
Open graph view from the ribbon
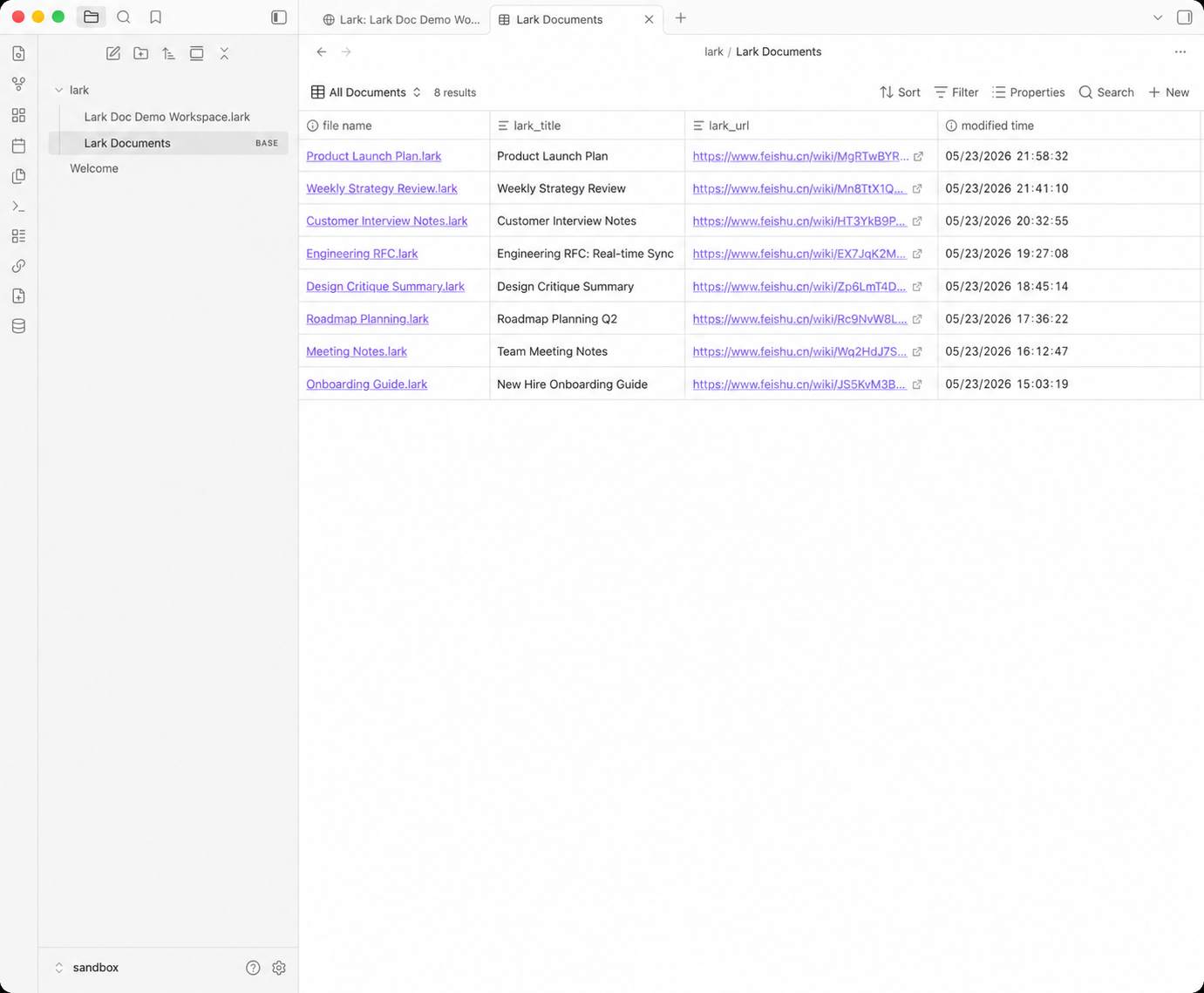click(18, 85)
